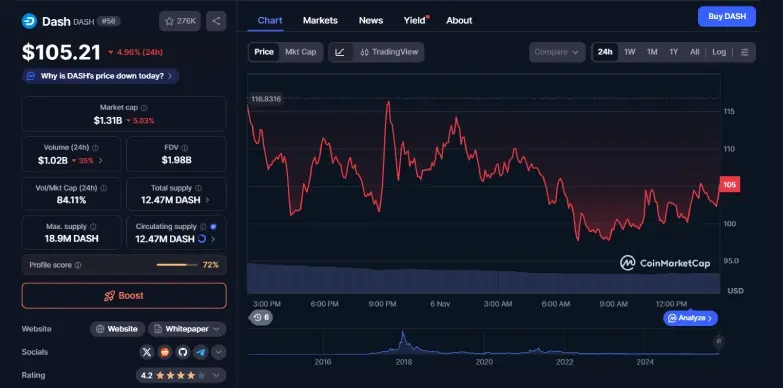
Task: Open the Markets tab
Action: tap(320, 20)
